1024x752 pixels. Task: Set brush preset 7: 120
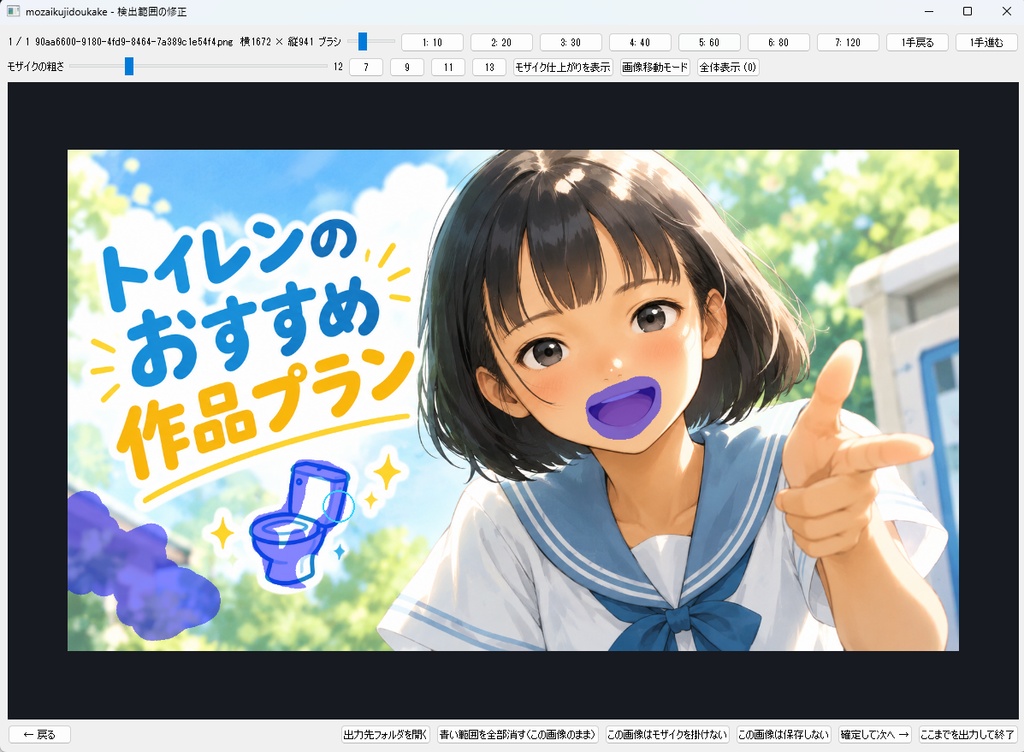[848, 42]
